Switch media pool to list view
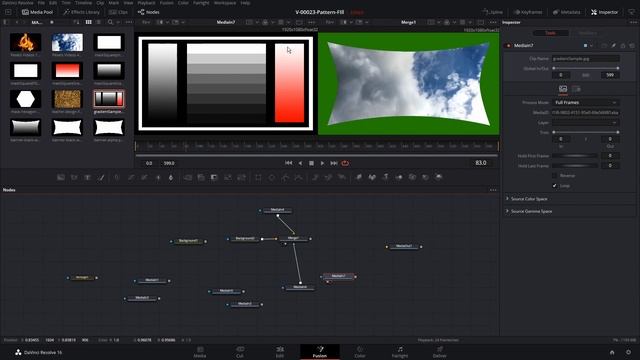This screenshot has height=360, width=640. click(98, 22)
